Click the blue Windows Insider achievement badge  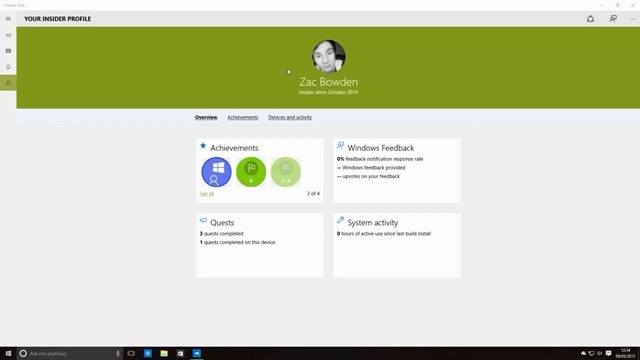[216, 172]
